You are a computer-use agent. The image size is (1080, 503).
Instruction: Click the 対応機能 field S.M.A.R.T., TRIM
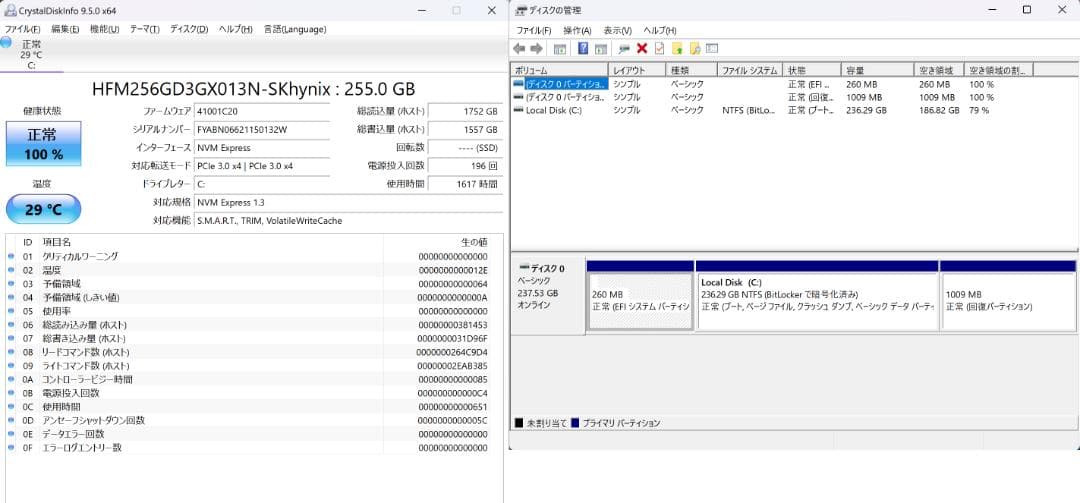coord(349,221)
